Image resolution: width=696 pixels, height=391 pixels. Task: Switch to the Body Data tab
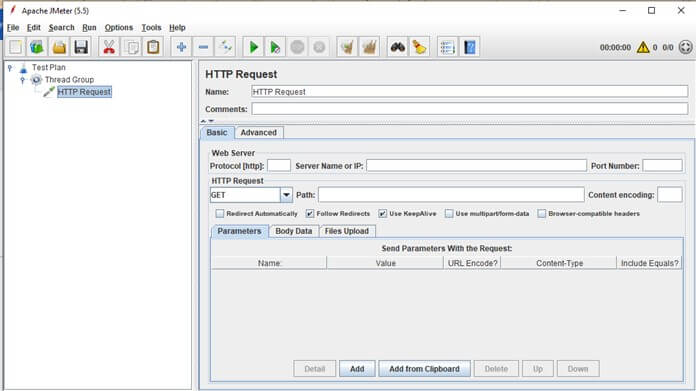point(293,231)
